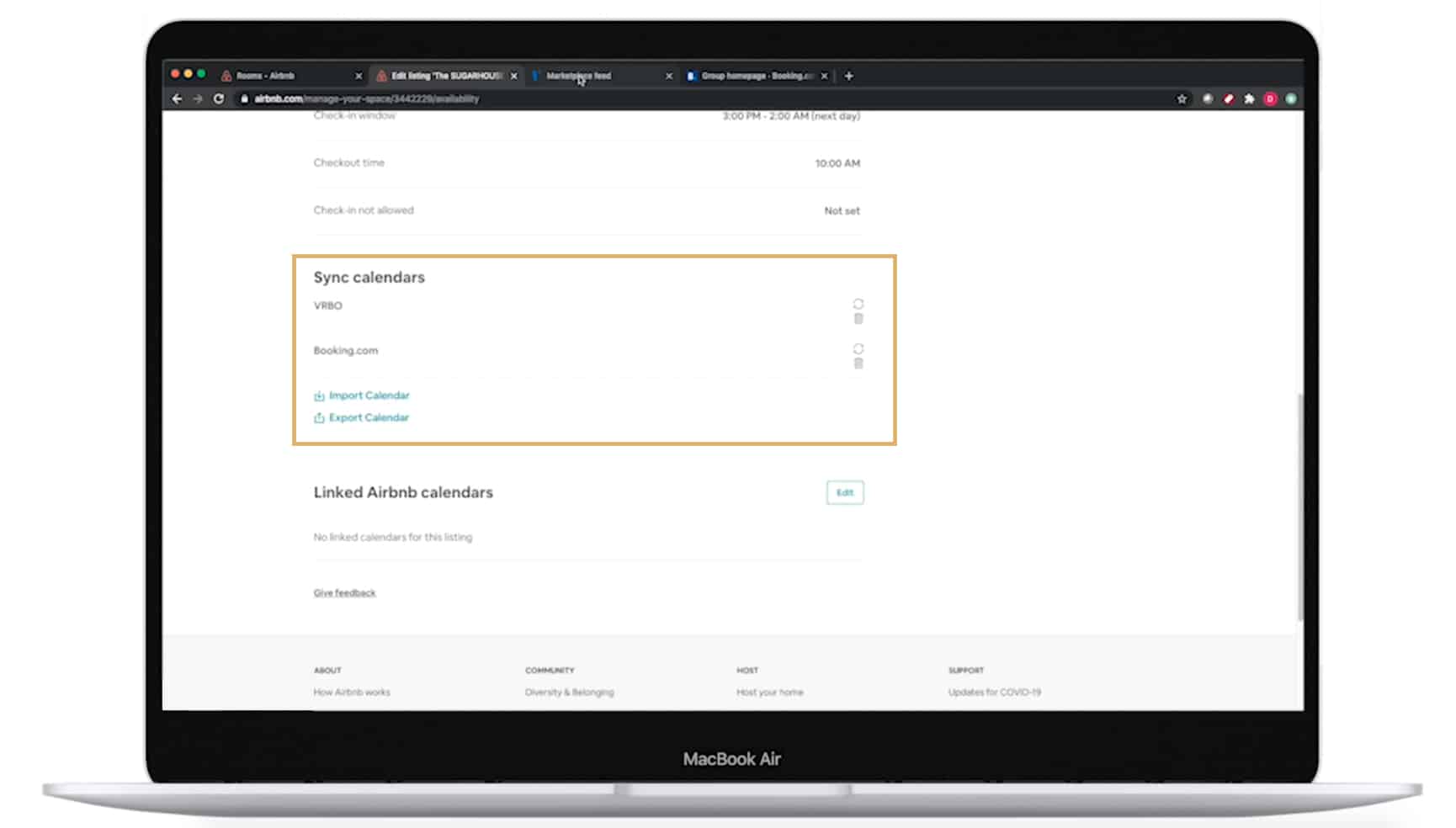Close the Group homepage Booking.com tab
Image resolution: width=1456 pixels, height=828 pixels.
tap(824, 76)
